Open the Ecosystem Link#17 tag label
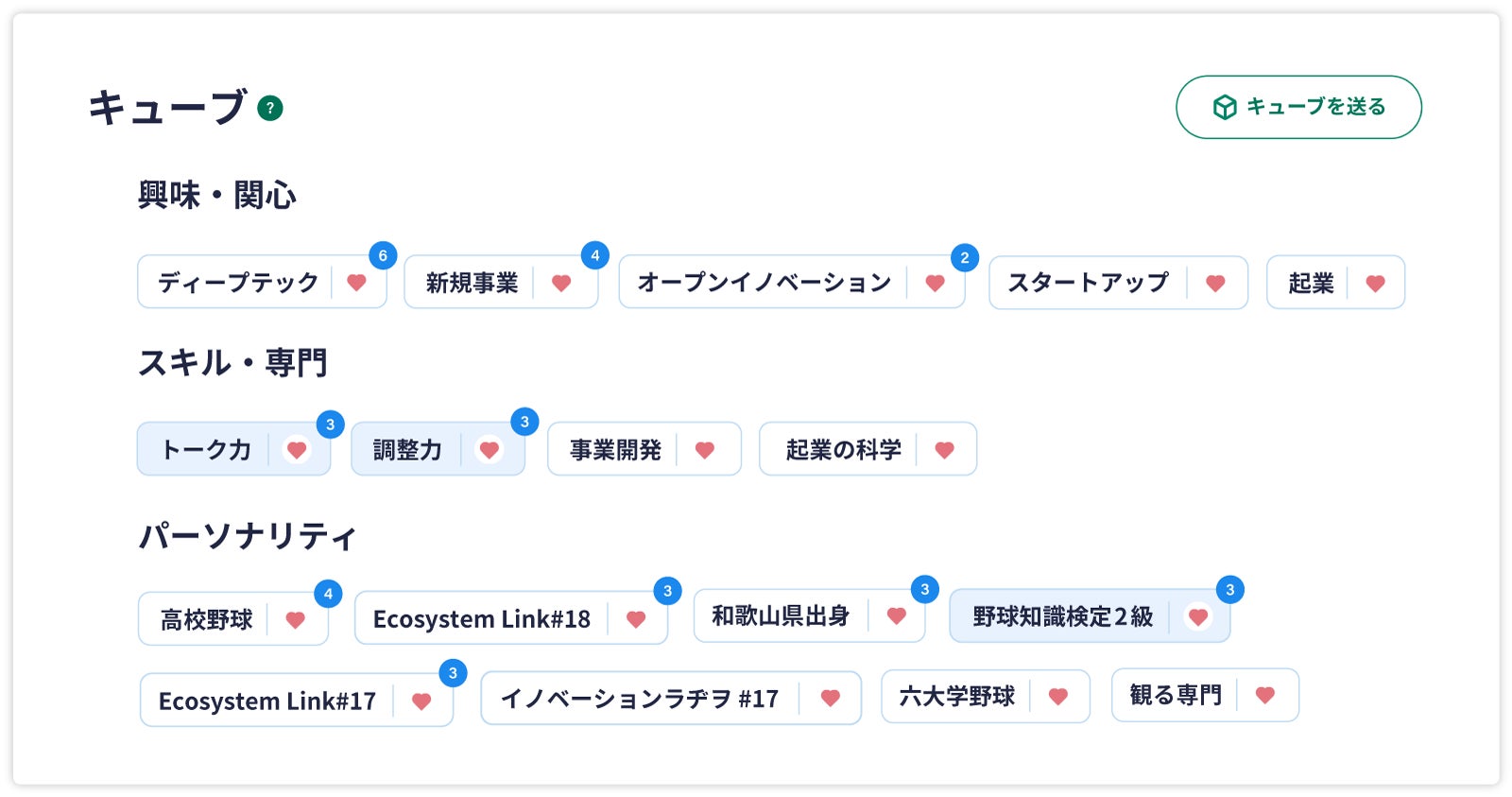The height and width of the screenshot is (797, 1512). [x=267, y=702]
